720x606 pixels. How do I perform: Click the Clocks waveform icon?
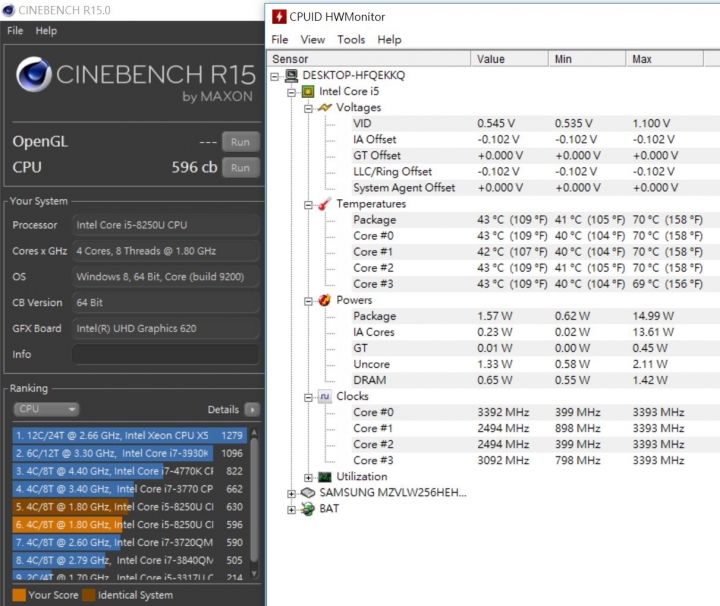click(x=324, y=396)
